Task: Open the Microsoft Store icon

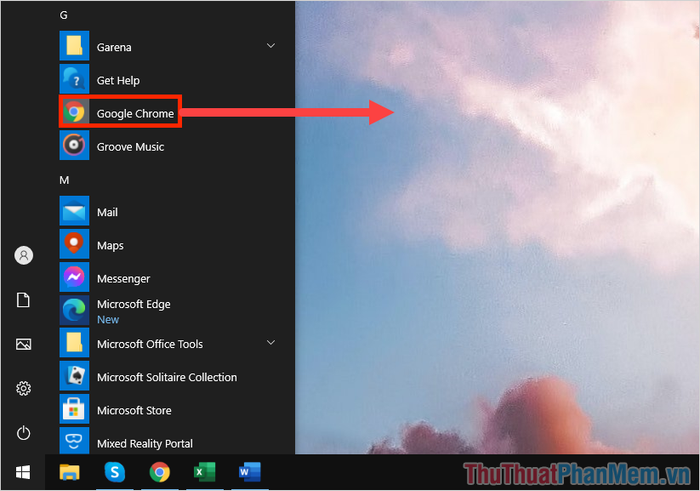Action: click(74, 409)
